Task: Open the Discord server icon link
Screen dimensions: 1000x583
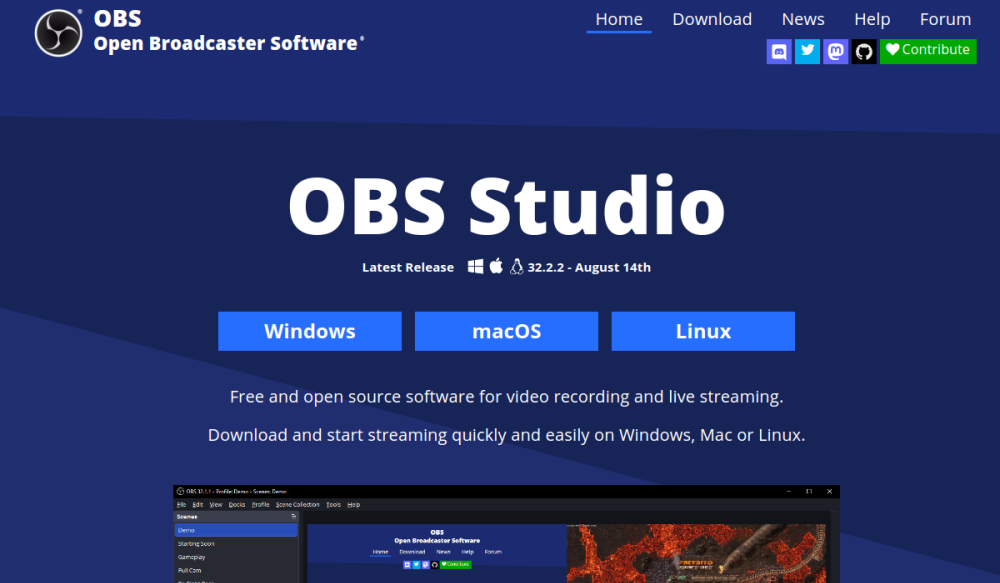Action: coord(779,51)
